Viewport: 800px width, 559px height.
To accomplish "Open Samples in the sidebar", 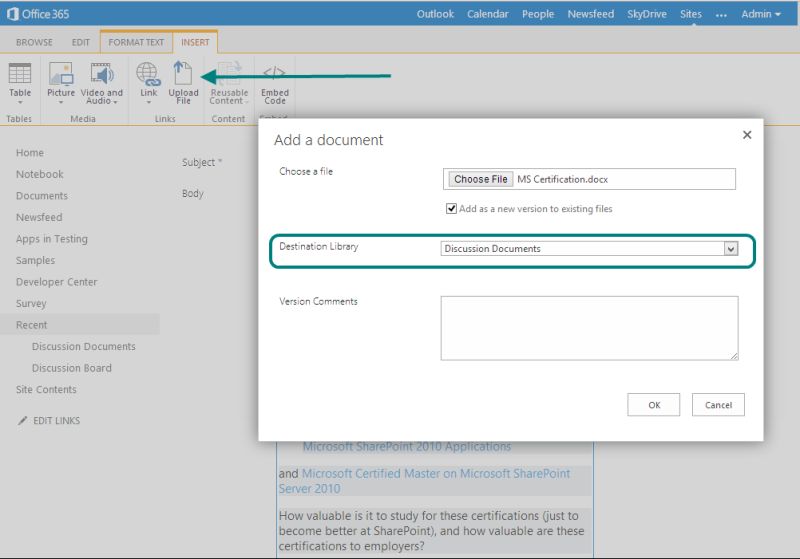I will point(35,260).
